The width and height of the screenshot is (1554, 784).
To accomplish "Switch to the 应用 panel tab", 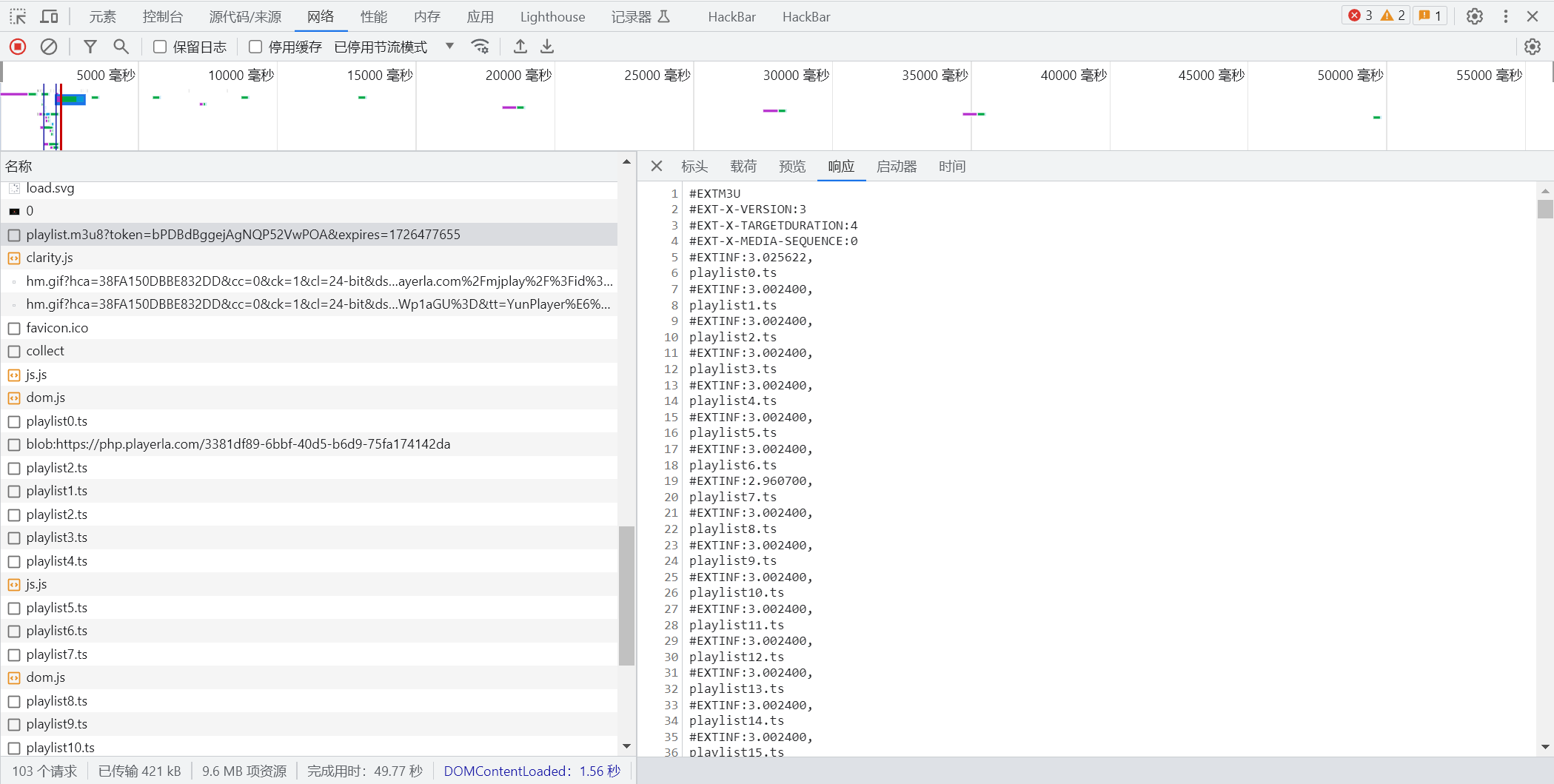I will (480, 16).
